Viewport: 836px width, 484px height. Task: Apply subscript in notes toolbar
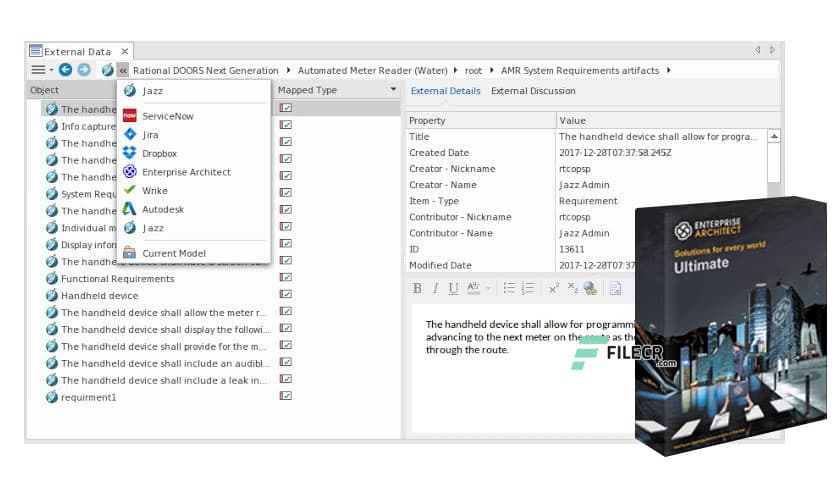[573, 288]
